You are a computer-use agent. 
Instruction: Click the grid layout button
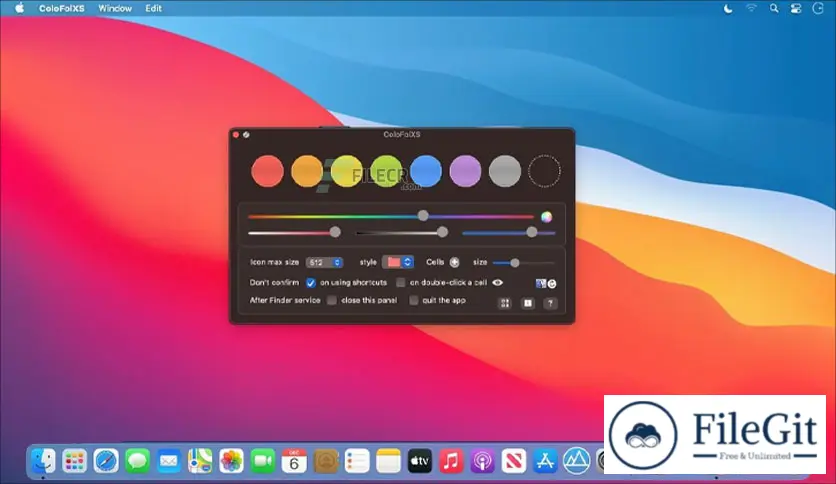click(x=505, y=303)
